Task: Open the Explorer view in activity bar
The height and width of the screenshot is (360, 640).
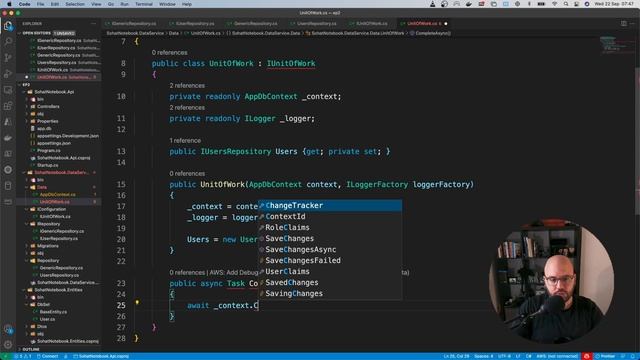Action: point(8,26)
